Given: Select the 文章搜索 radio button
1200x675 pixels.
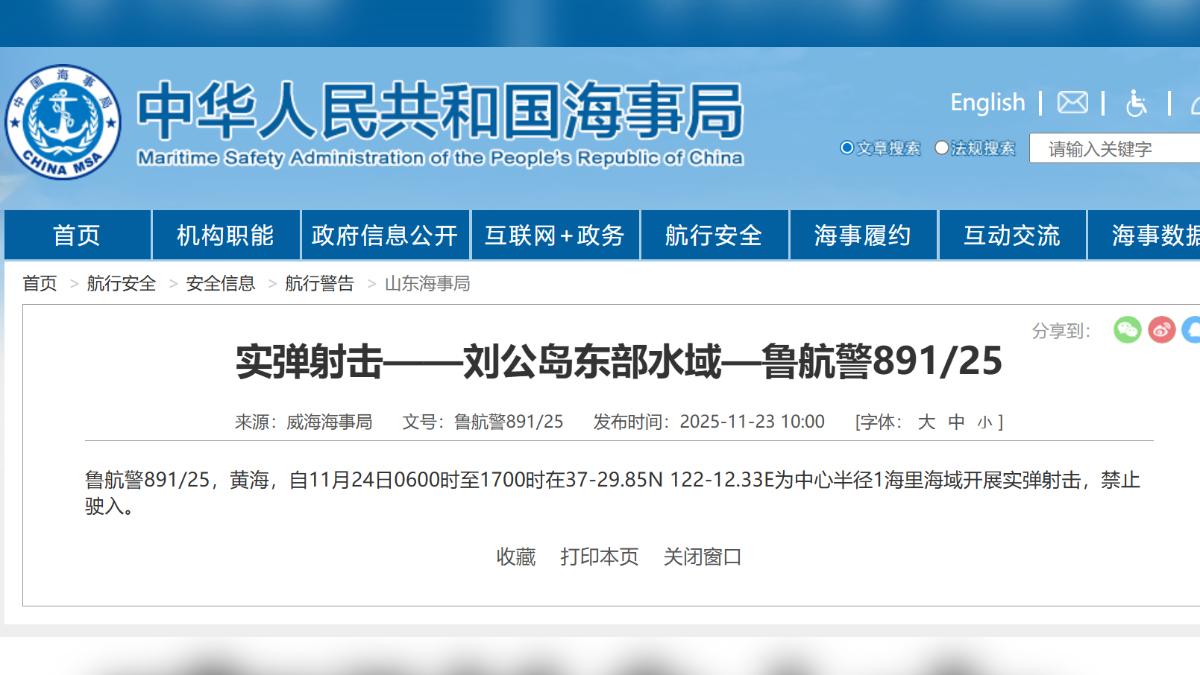Looking at the screenshot, I should (847, 148).
